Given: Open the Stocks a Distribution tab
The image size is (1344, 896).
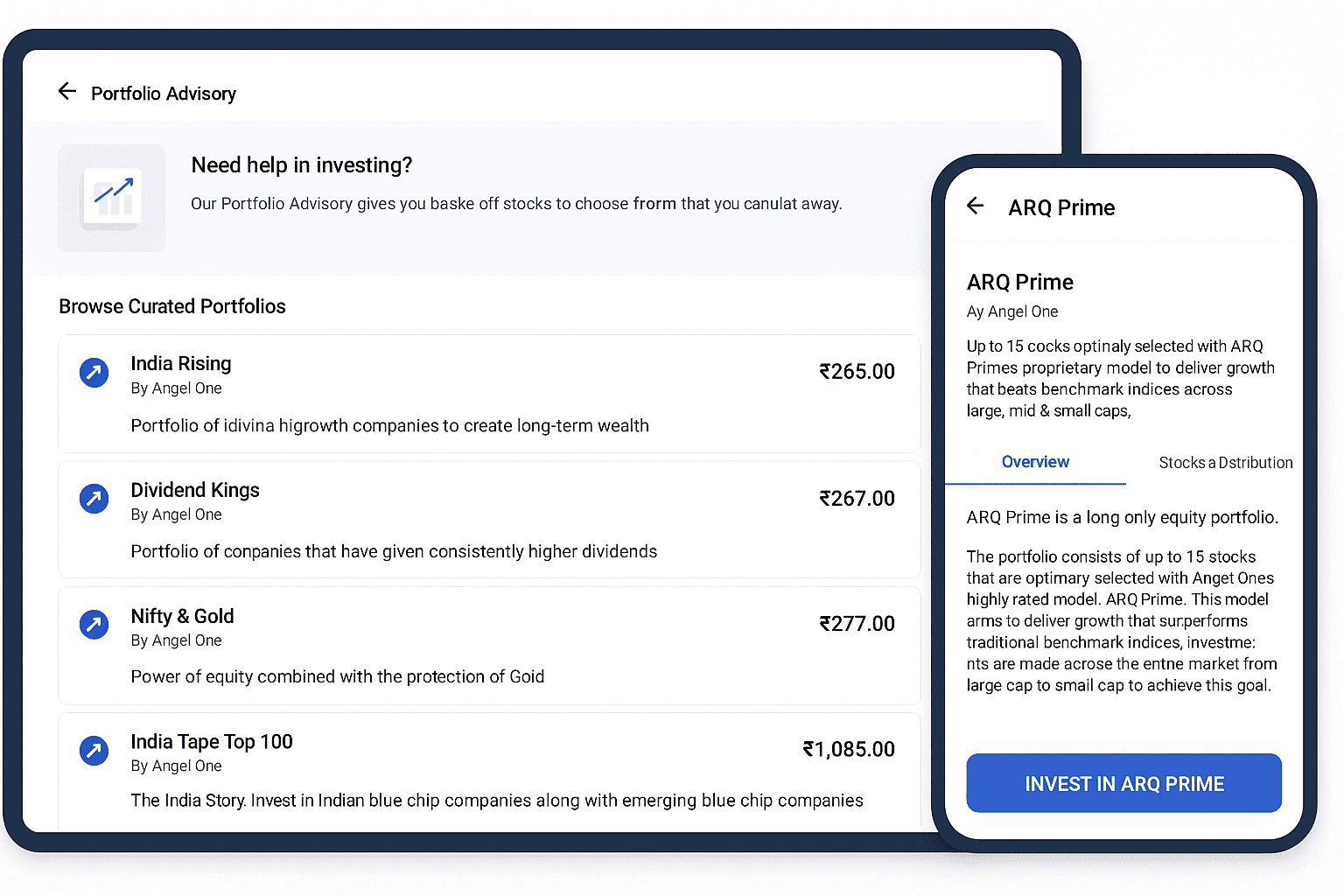Looking at the screenshot, I should tap(1224, 462).
